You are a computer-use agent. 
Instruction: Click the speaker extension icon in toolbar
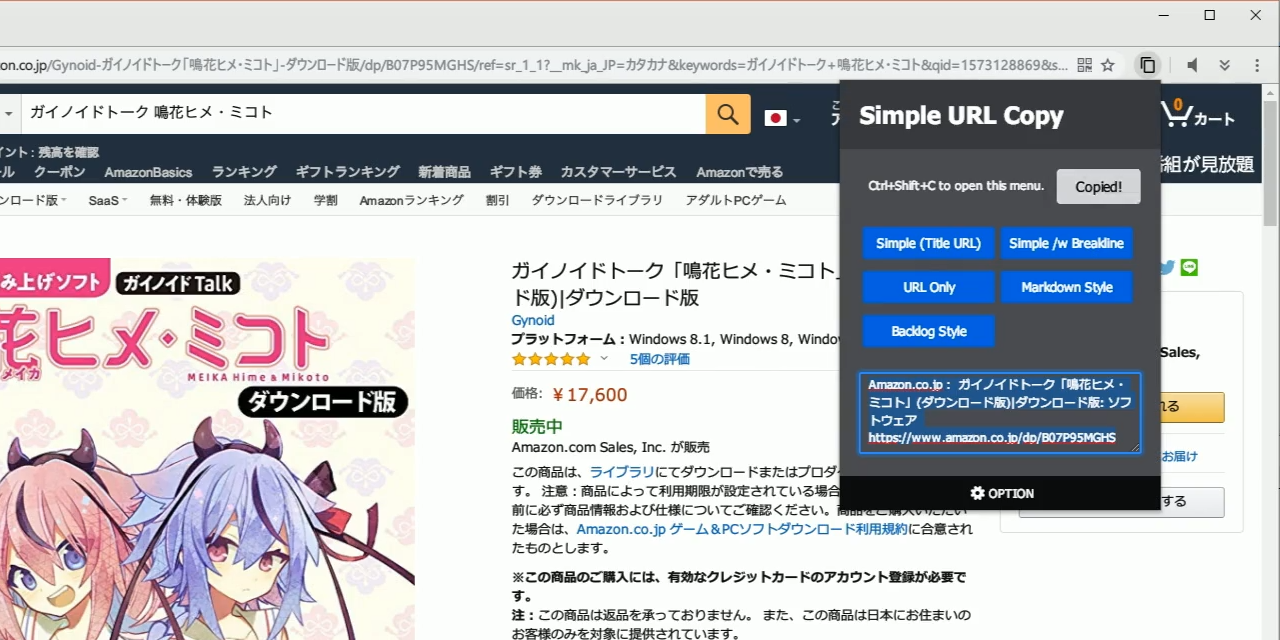pos(1192,65)
